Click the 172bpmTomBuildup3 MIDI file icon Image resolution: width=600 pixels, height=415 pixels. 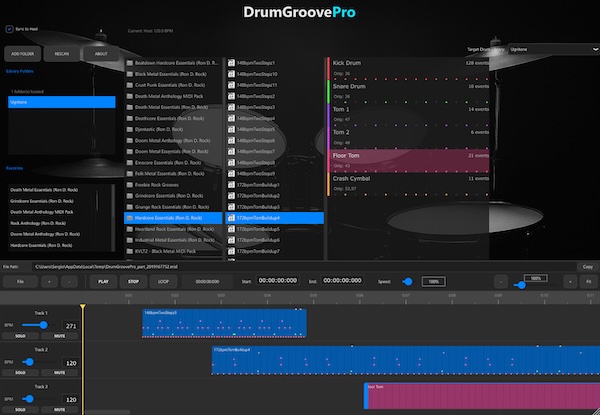(231, 207)
